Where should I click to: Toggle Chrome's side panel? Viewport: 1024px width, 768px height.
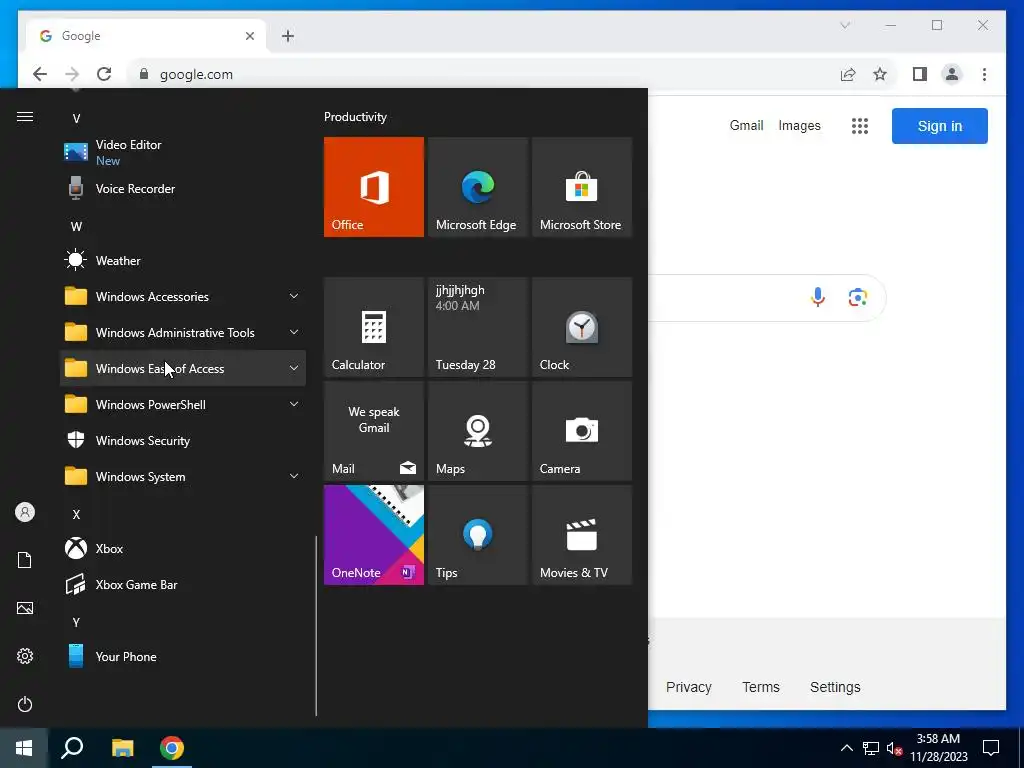(920, 74)
